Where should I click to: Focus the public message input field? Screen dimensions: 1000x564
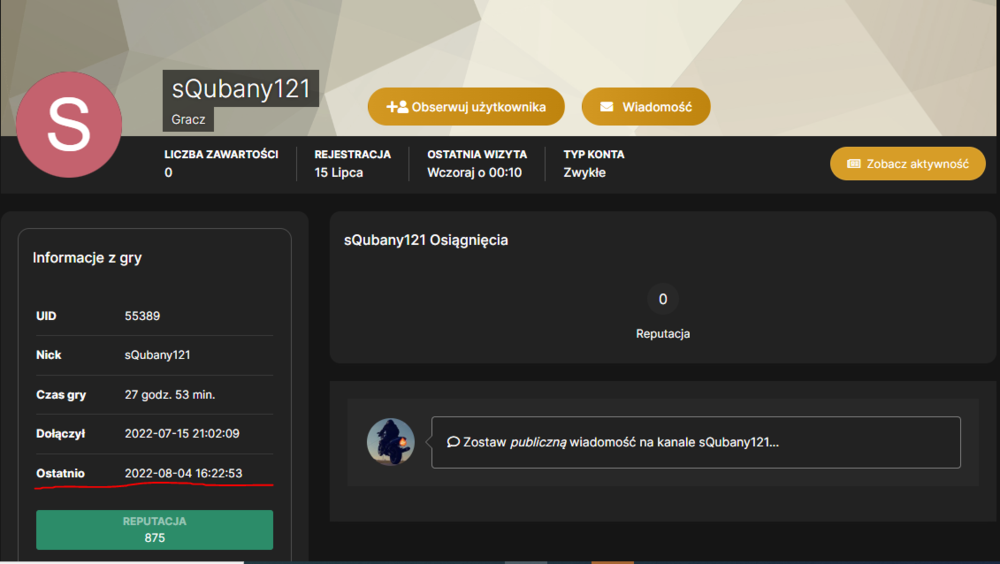pyautogui.click(x=696, y=442)
